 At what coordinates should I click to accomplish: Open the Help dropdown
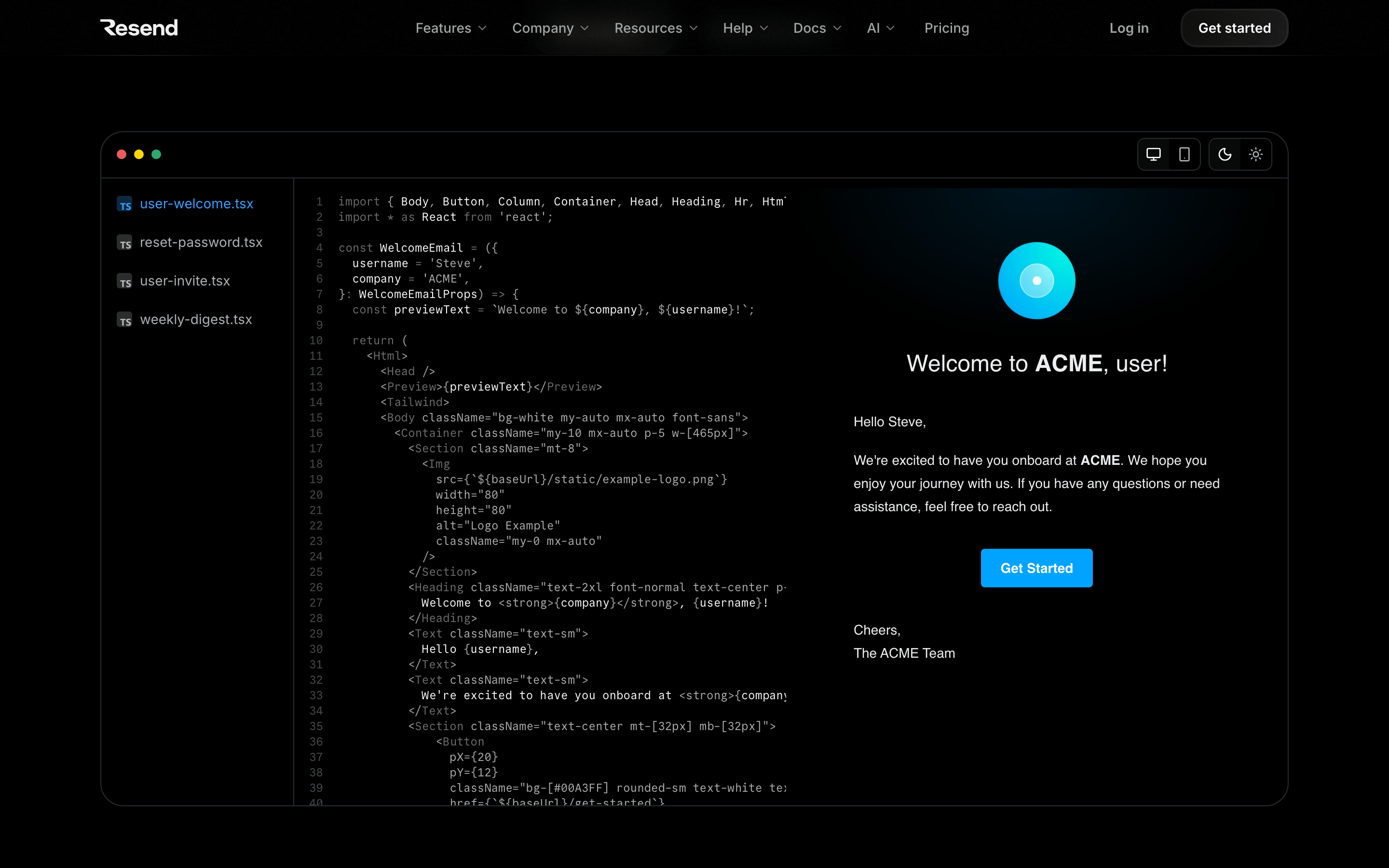745,28
